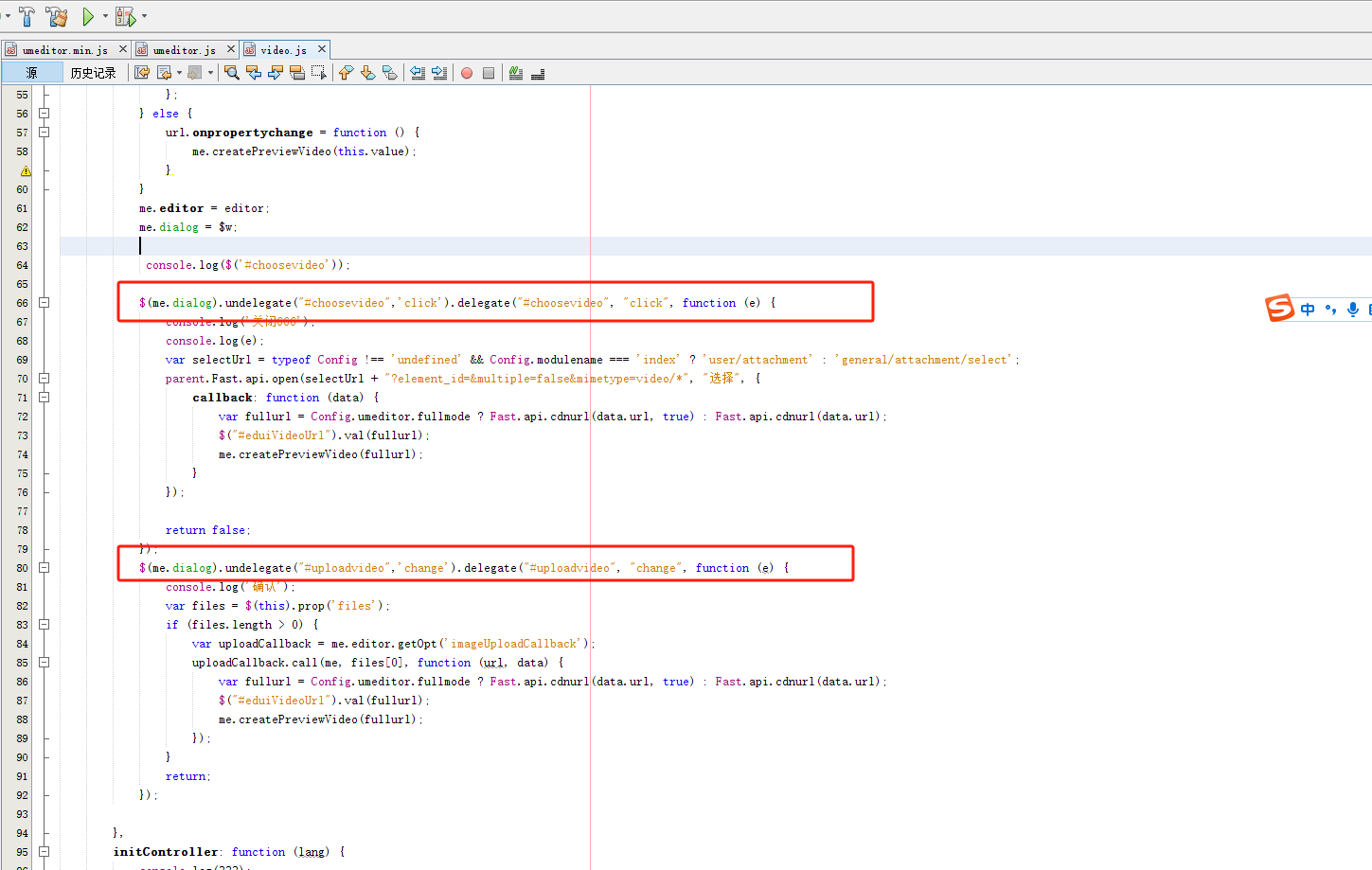
Task: Click line number 66 in the gutter
Action: pyautogui.click(x=22, y=303)
